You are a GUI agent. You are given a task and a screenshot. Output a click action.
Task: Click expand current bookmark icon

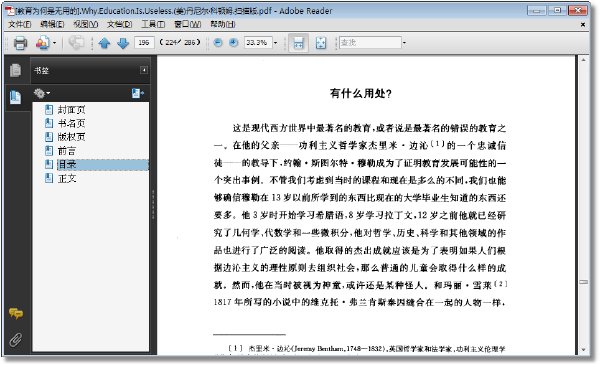pyautogui.click(x=137, y=93)
